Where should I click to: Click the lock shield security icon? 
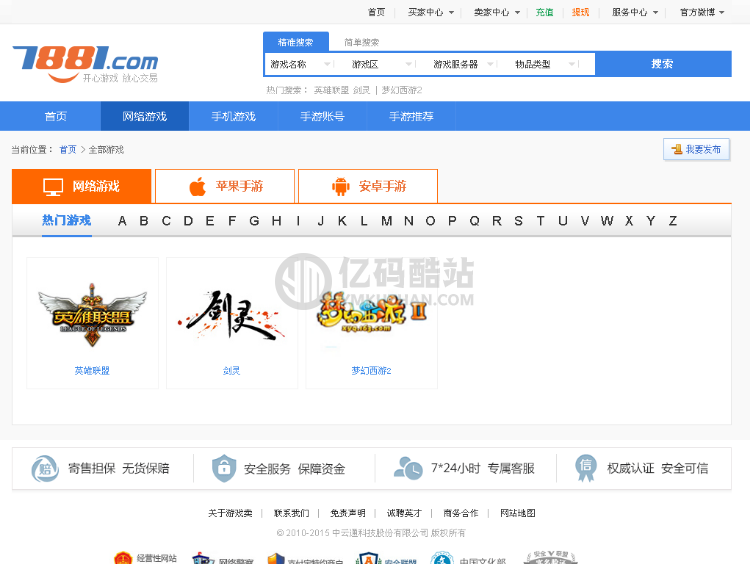(x=224, y=468)
